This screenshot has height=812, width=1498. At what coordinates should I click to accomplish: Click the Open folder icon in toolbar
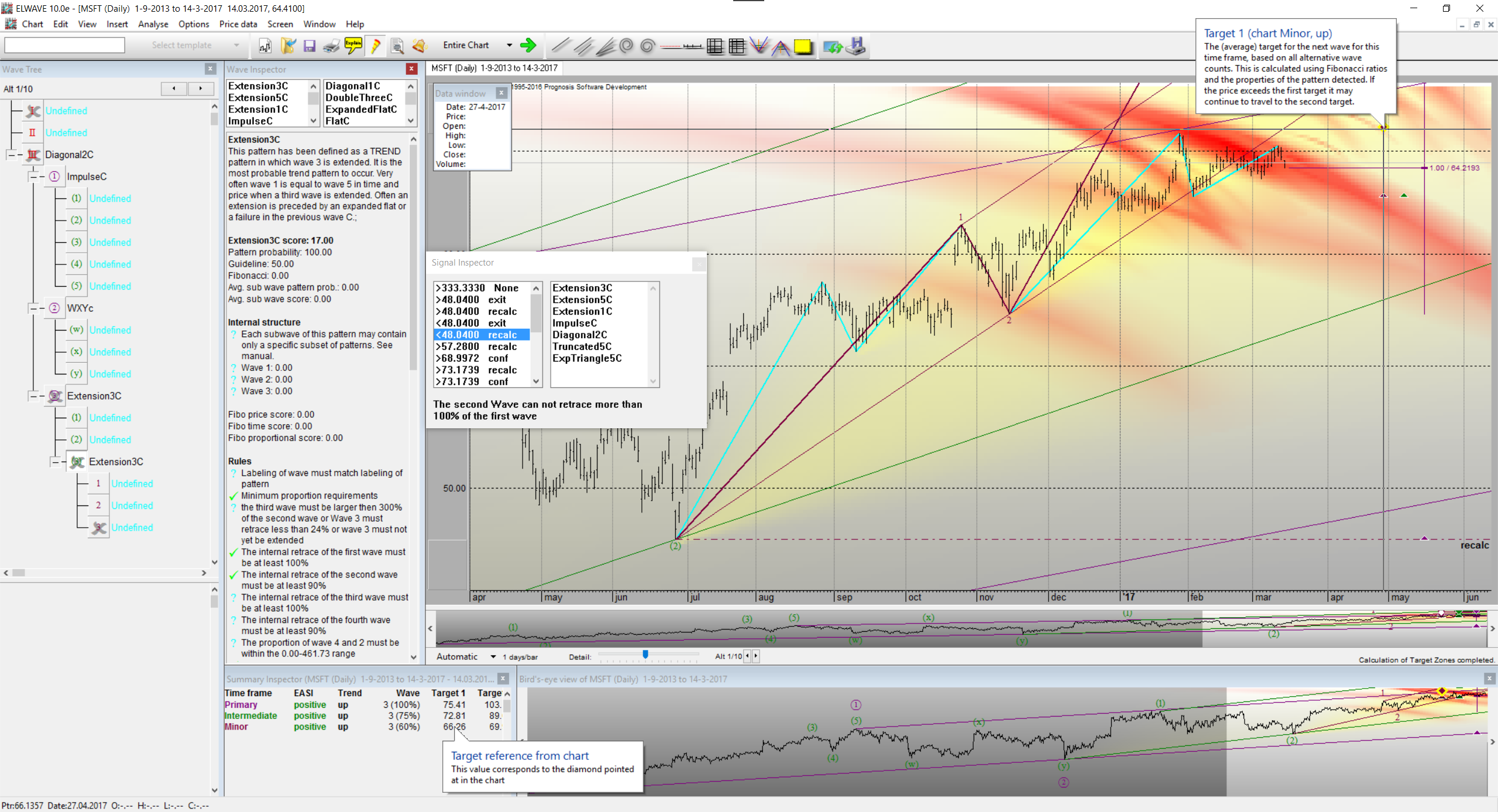pos(288,46)
